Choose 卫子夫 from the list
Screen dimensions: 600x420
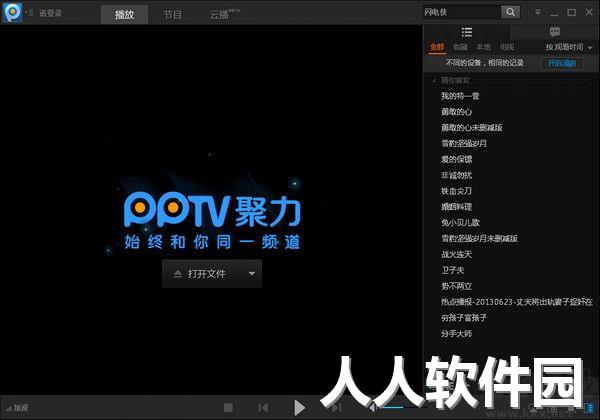(x=453, y=270)
